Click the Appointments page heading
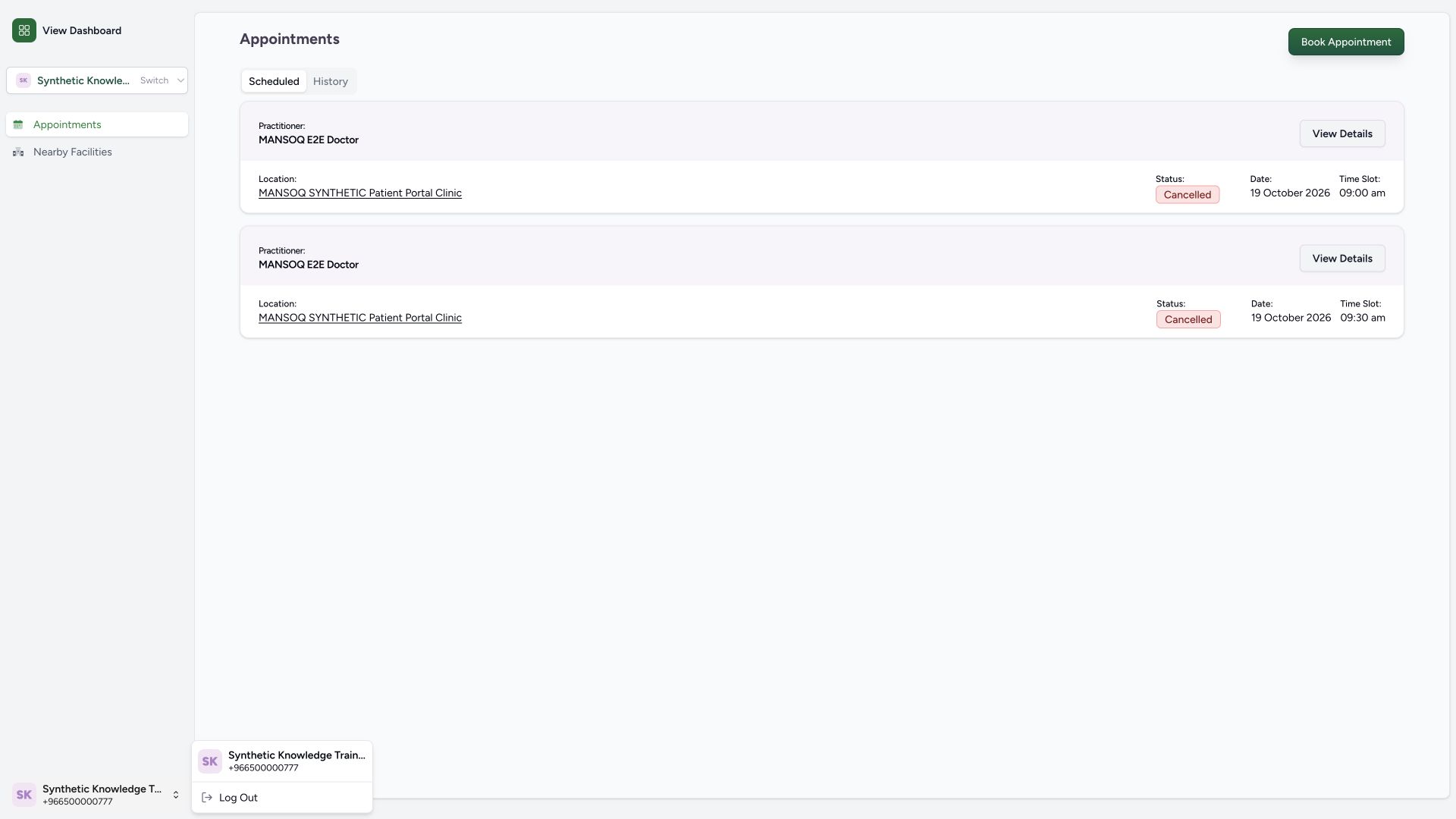The image size is (1456, 819). (290, 39)
